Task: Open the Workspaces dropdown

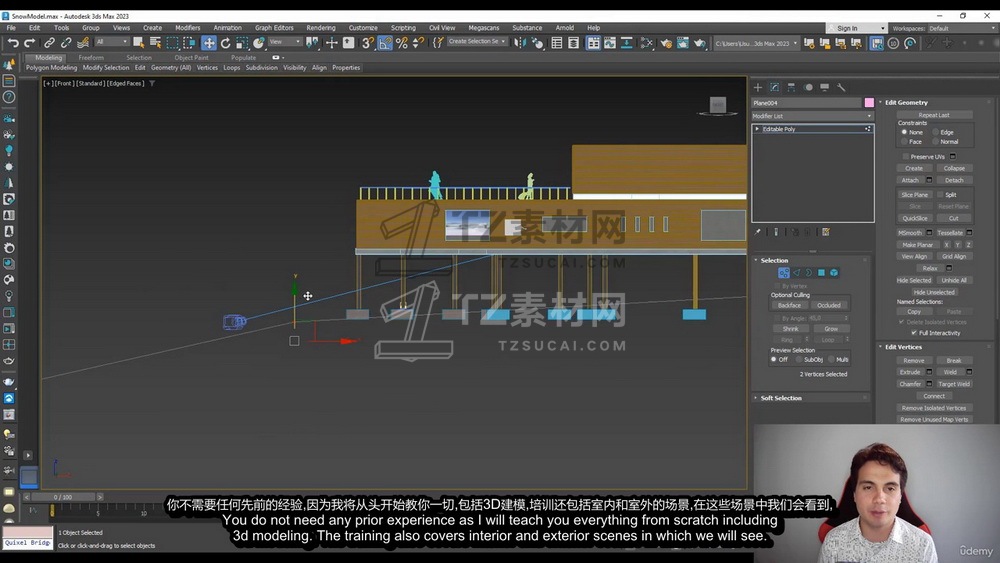Action: coord(962,28)
